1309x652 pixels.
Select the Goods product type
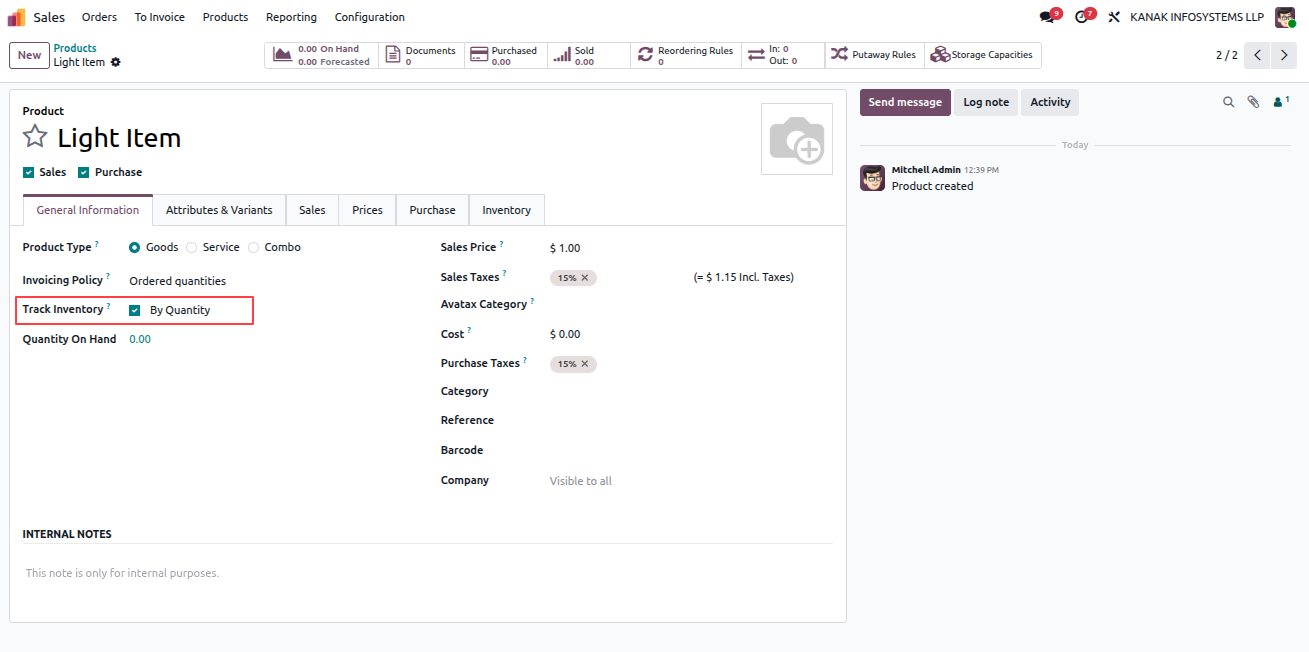coord(135,247)
